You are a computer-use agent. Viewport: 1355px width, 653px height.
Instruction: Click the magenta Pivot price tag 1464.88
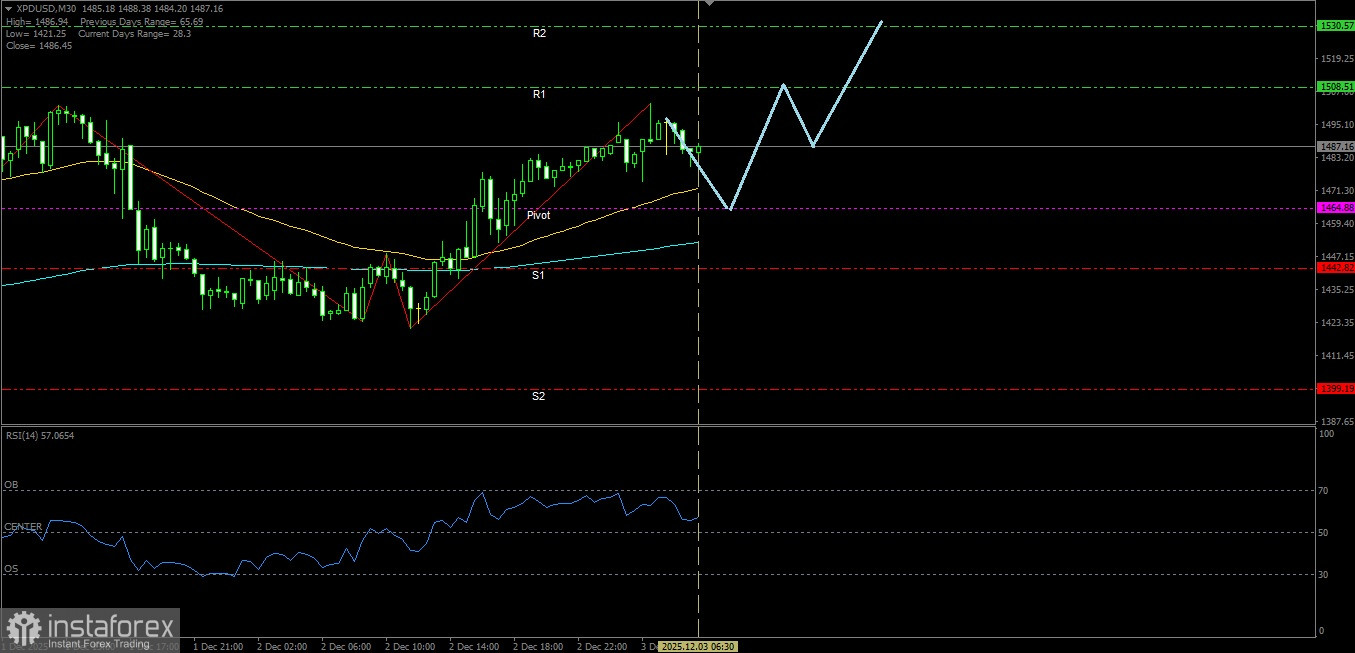click(x=1334, y=207)
